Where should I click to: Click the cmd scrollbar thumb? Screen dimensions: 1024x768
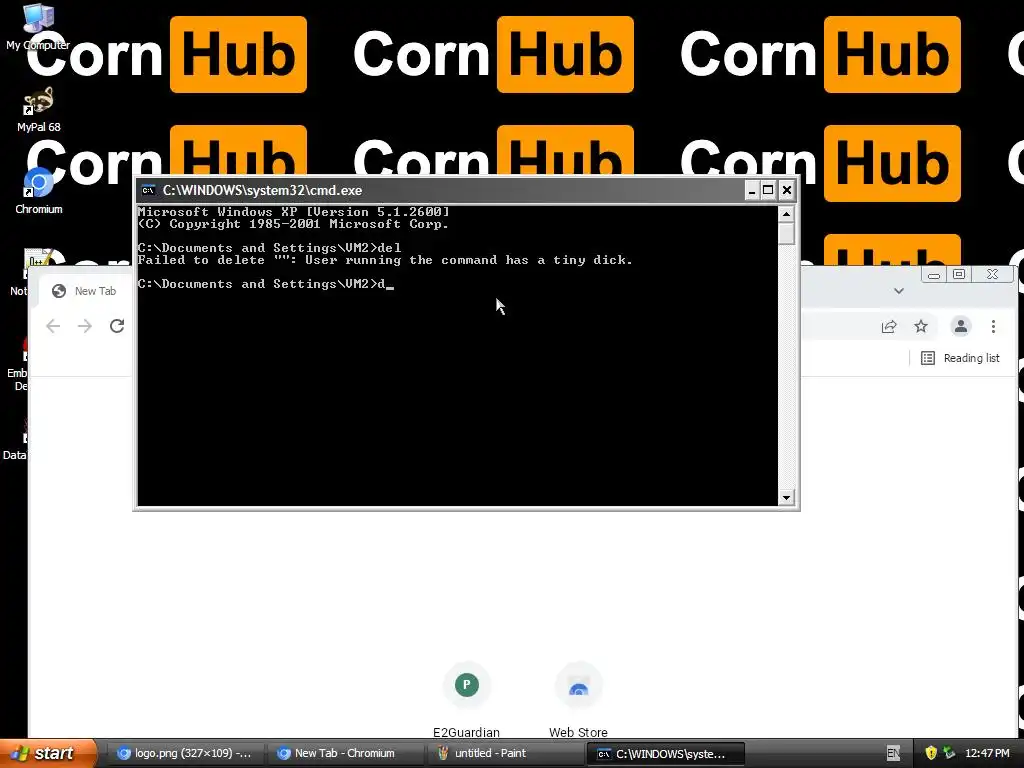tap(786, 233)
